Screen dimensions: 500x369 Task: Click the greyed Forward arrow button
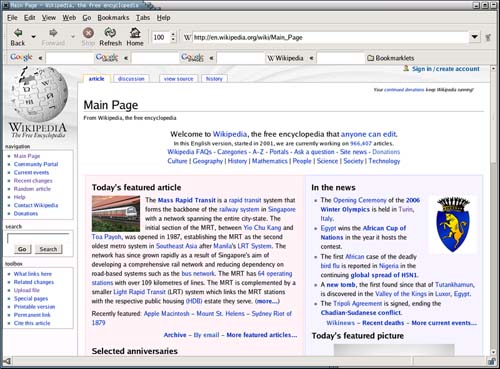tap(53, 37)
